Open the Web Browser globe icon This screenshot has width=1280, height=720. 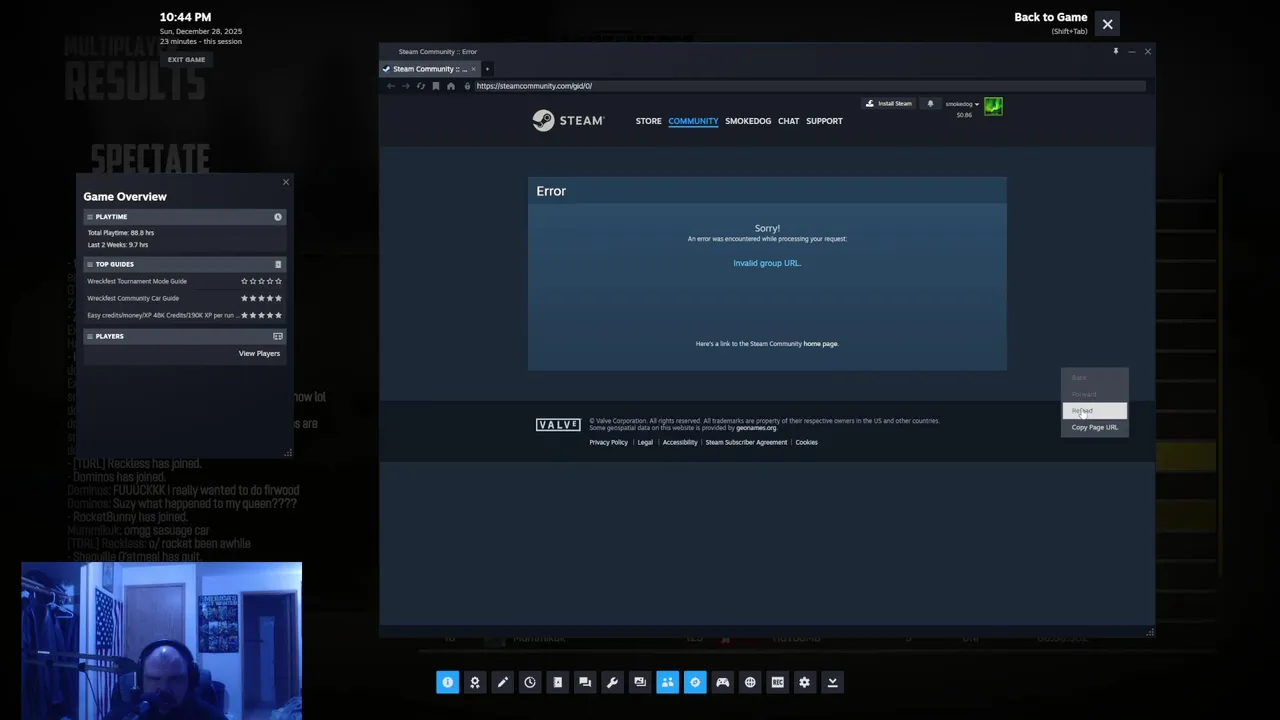(x=750, y=682)
